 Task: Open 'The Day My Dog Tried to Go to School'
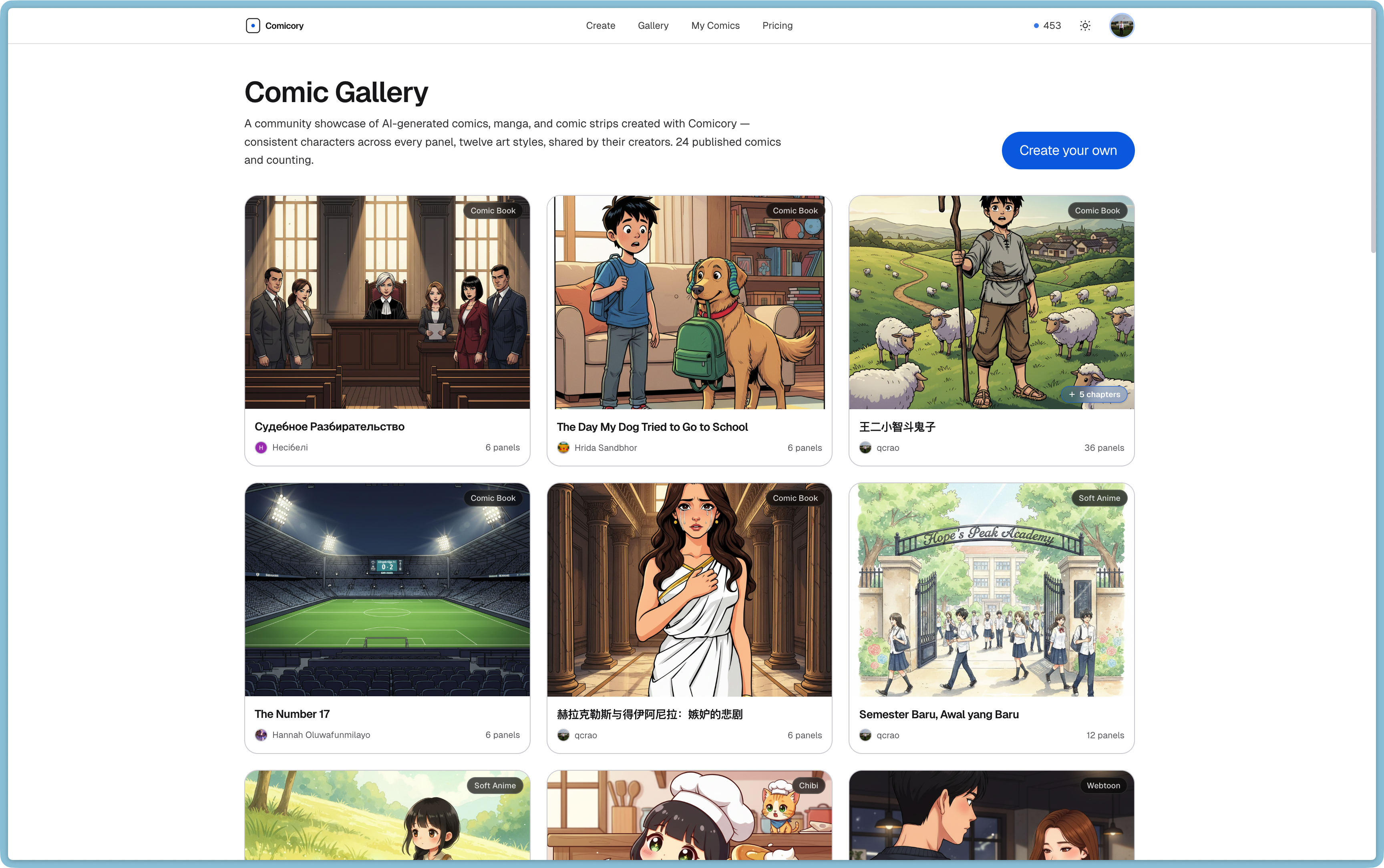click(x=688, y=303)
